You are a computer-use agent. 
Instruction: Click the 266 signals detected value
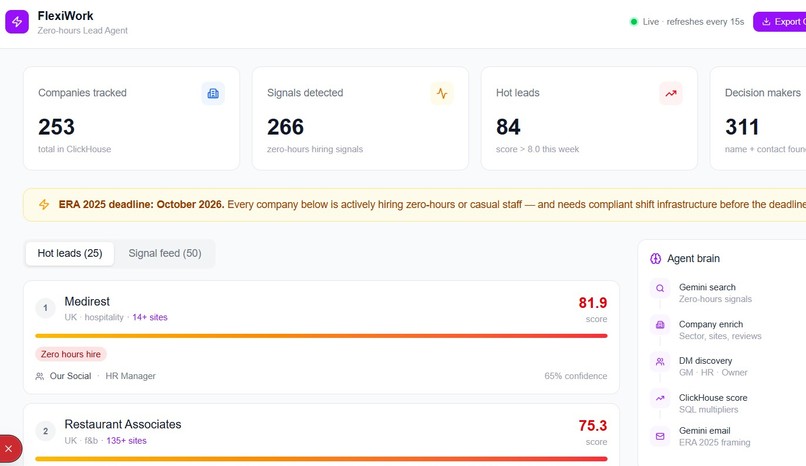[285, 127]
